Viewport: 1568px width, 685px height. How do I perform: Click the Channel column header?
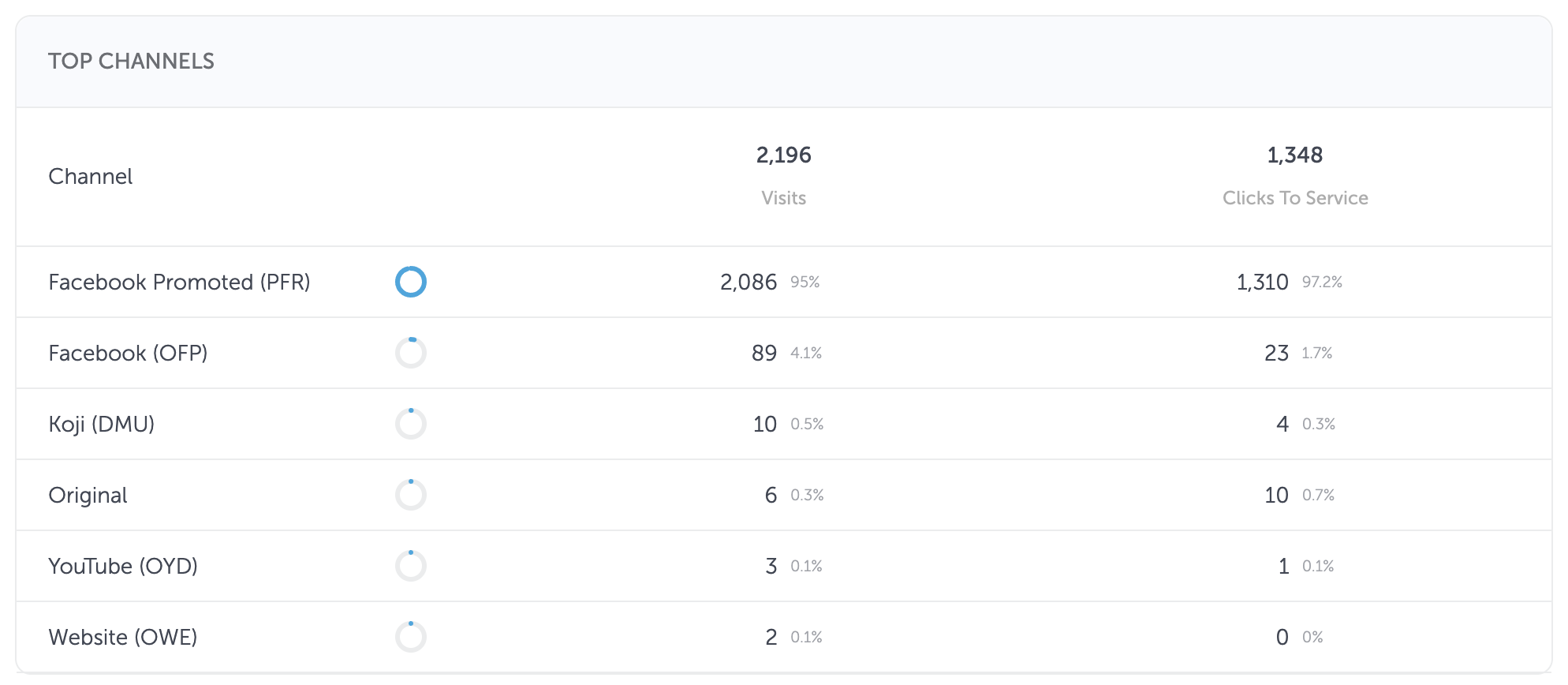[x=90, y=176]
